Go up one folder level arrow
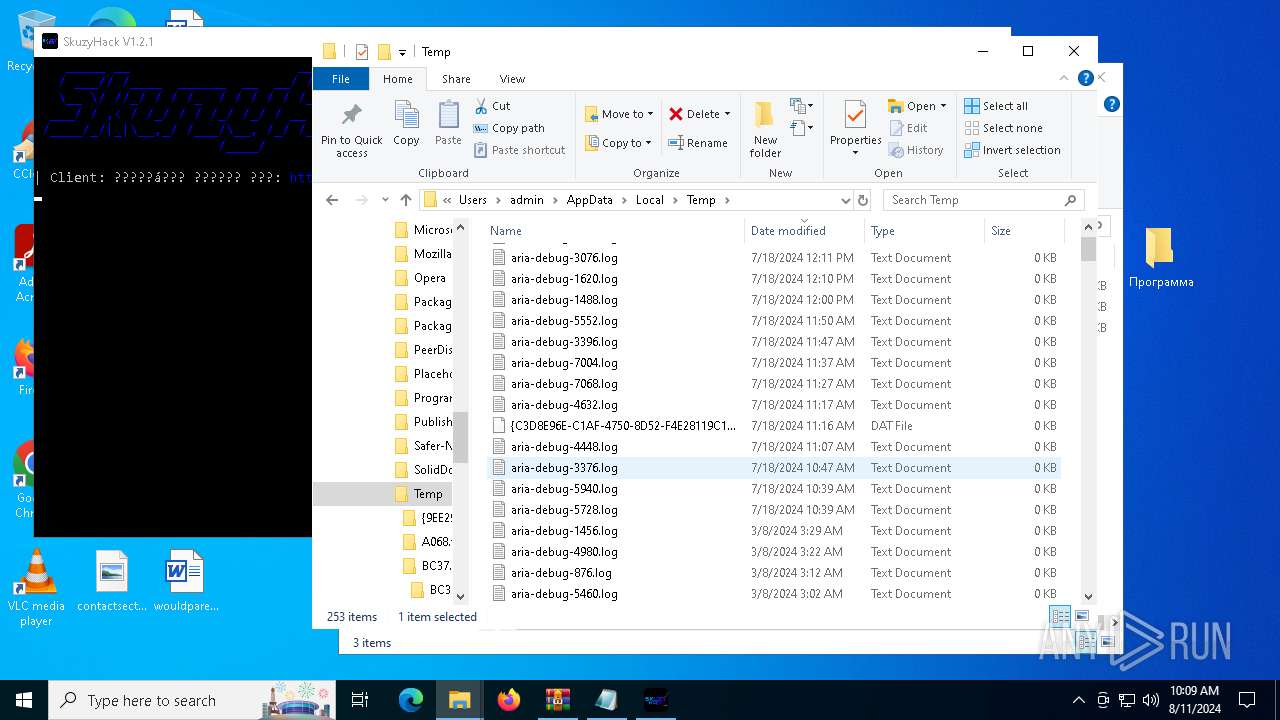The height and width of the screenshot is (720, 1280). pyautogui.click(x=406, y=200)
